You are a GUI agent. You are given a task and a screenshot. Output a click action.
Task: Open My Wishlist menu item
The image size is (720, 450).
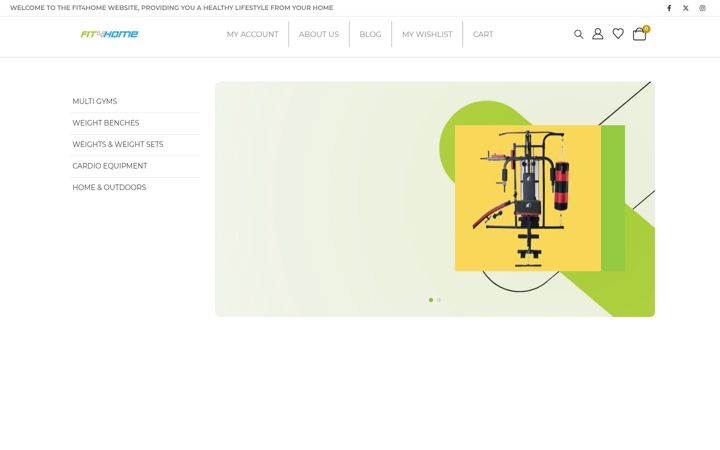coord(427,34)
